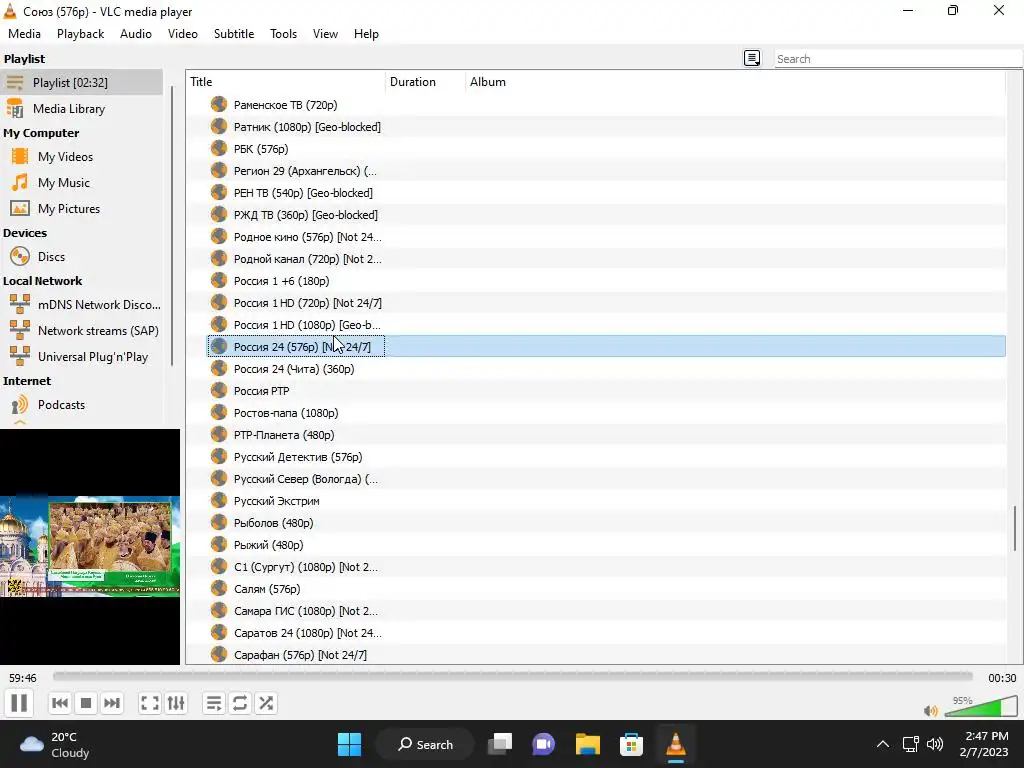Toggle fullscreen video mode
This screenshot has height=768, width=1024.
coord(150,703)
